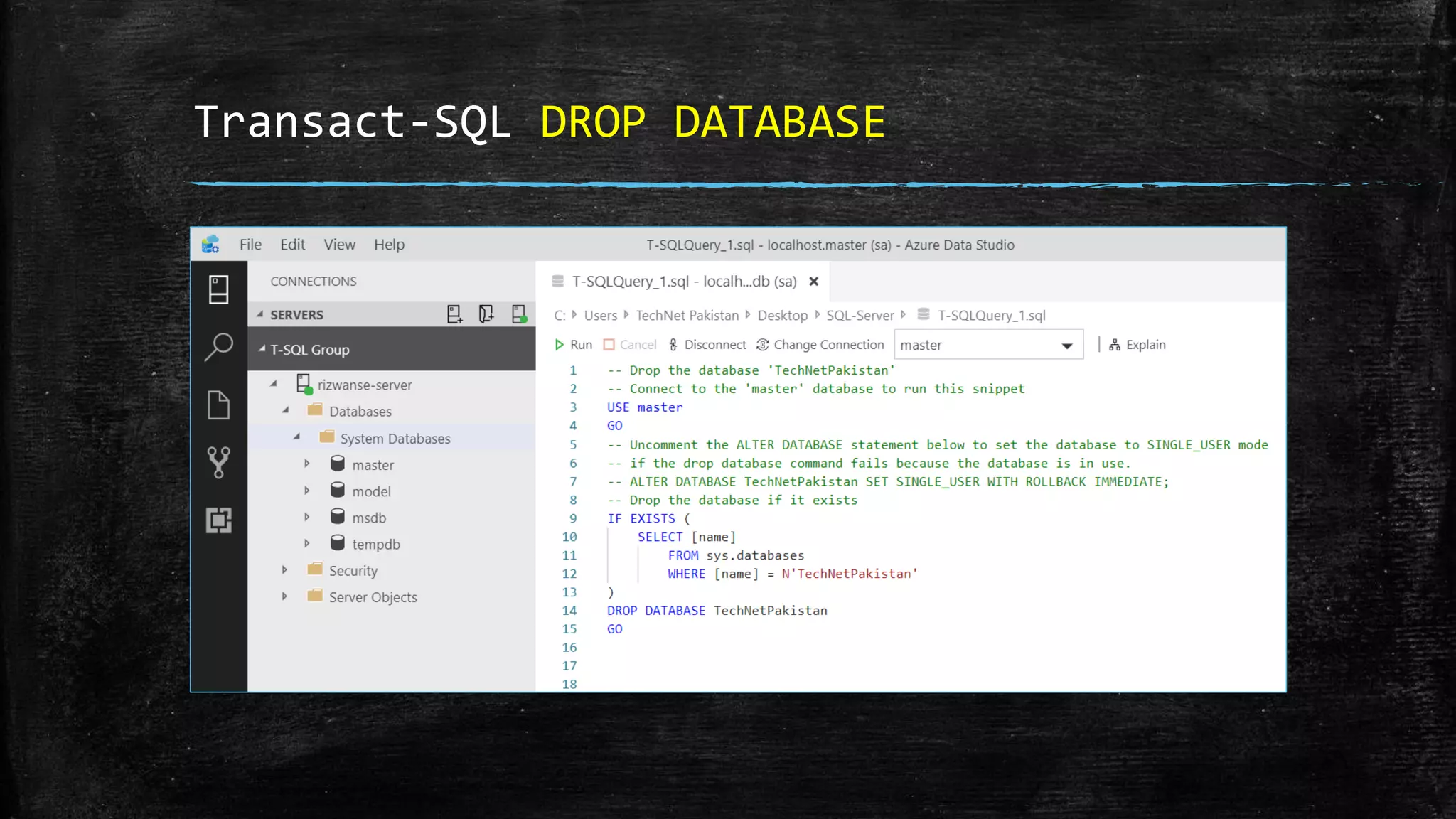Click the SQL-Server breadcrumb segment
The width and height of the screenshot is (1456, 819).
coord(860,315)
